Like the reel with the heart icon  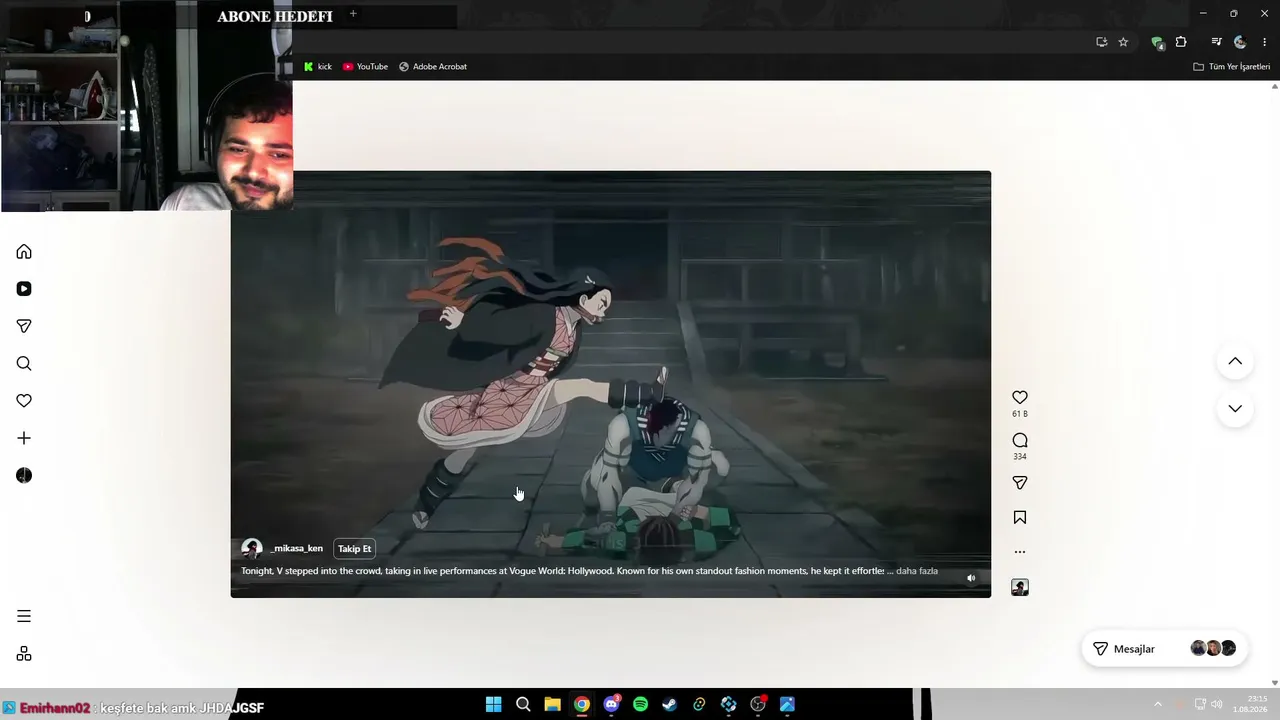pyautogui.click(x=1020, y=397)
